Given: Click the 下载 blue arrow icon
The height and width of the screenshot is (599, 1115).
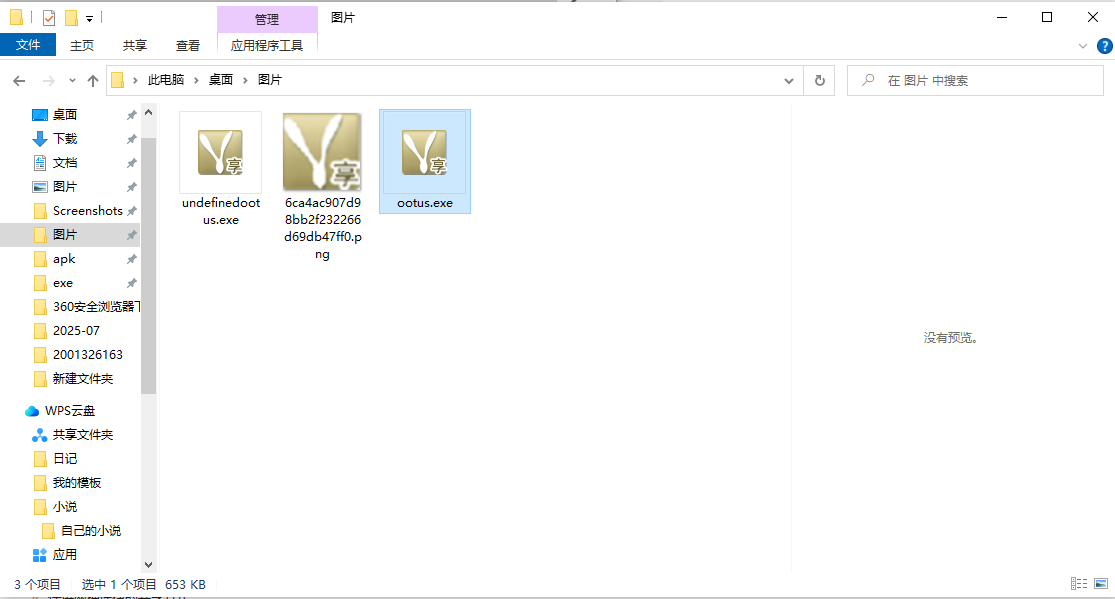Looking at the screenshot, I should coord(40,139).
